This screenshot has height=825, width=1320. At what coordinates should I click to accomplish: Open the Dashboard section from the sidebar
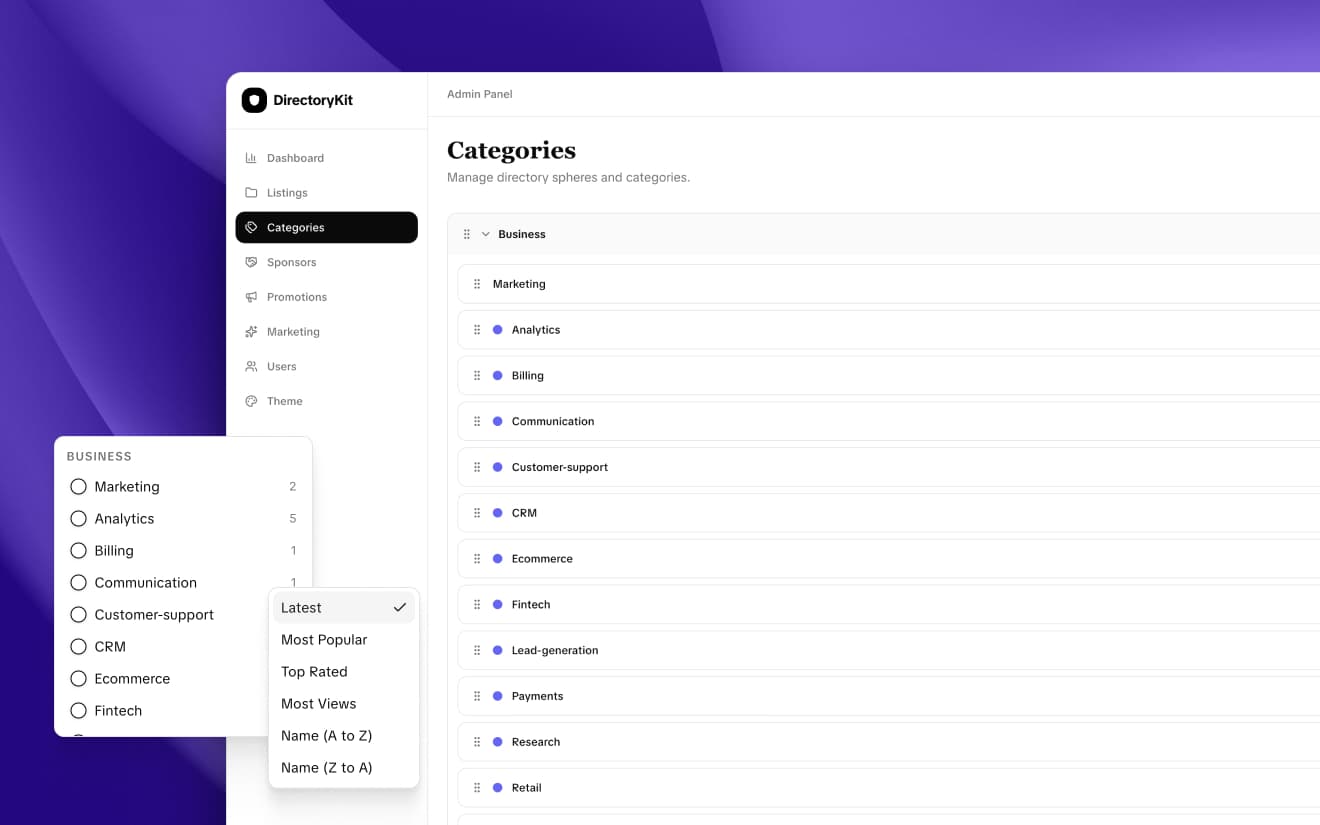pyautogui.click(x=253, y=157)
